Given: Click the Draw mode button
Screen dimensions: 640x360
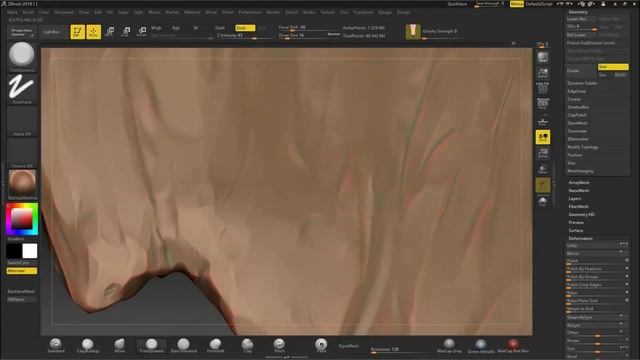Looking at the screenshot, I should click(x=93, y=32).
